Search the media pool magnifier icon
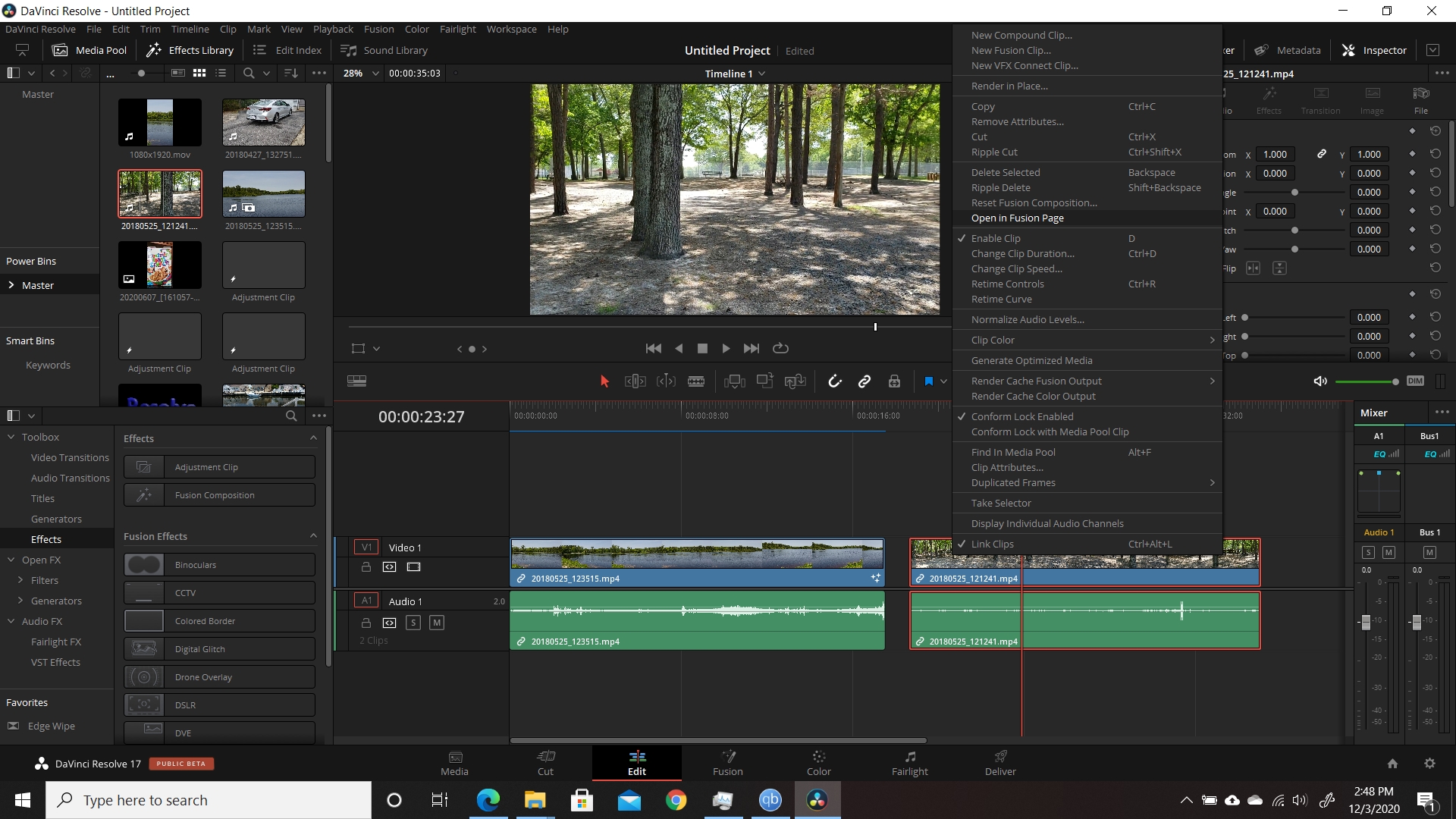 tap(248, 73)
